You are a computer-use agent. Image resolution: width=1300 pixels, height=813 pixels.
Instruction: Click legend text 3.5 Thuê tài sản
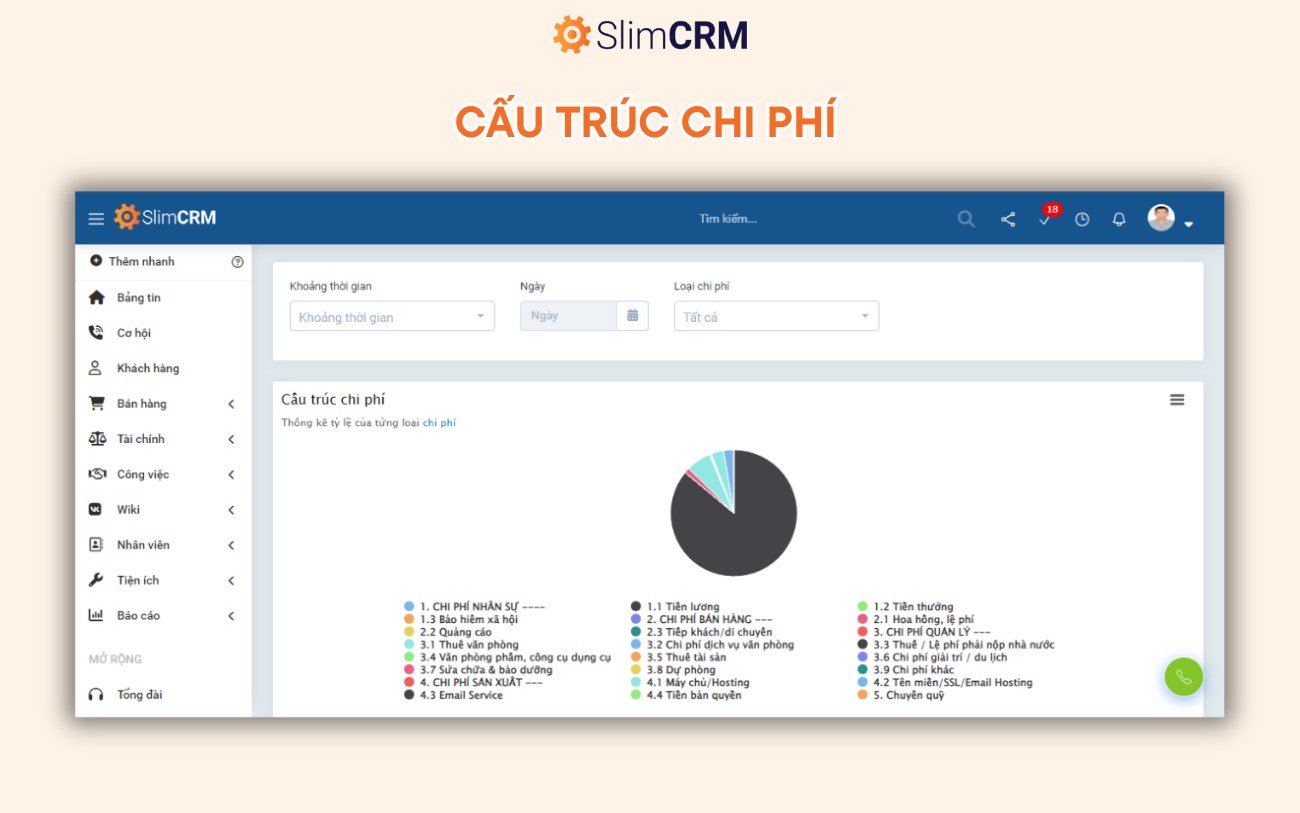click(686, 658)
